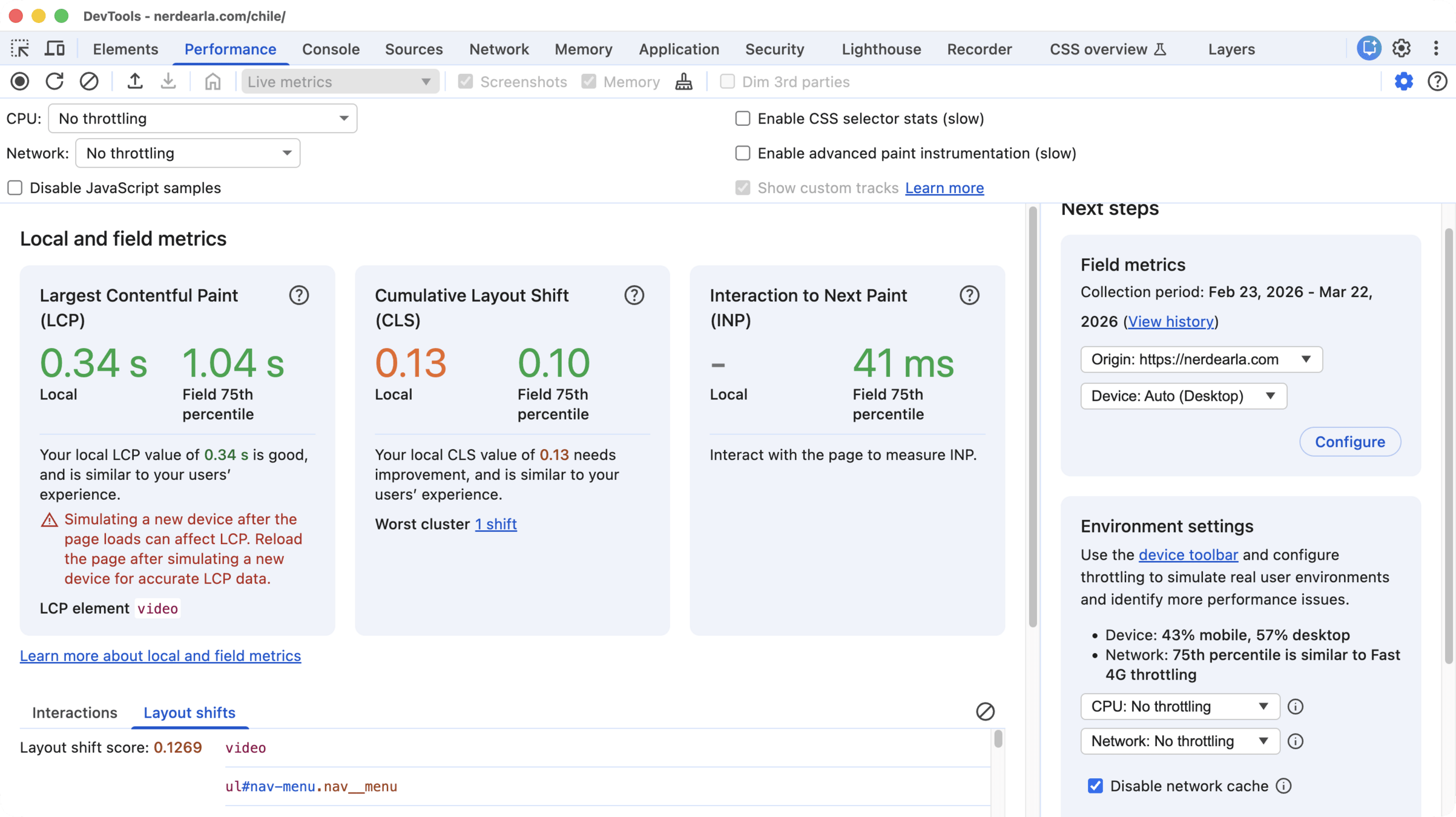Click the clear recording icon

tap(89, 82)
